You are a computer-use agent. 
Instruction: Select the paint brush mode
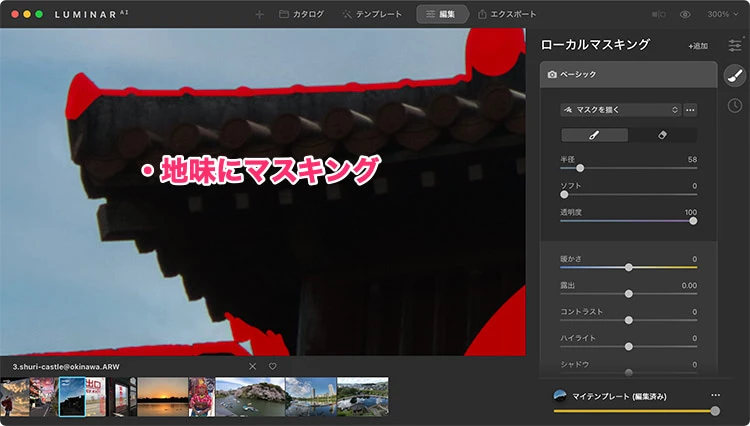point(595,135)
